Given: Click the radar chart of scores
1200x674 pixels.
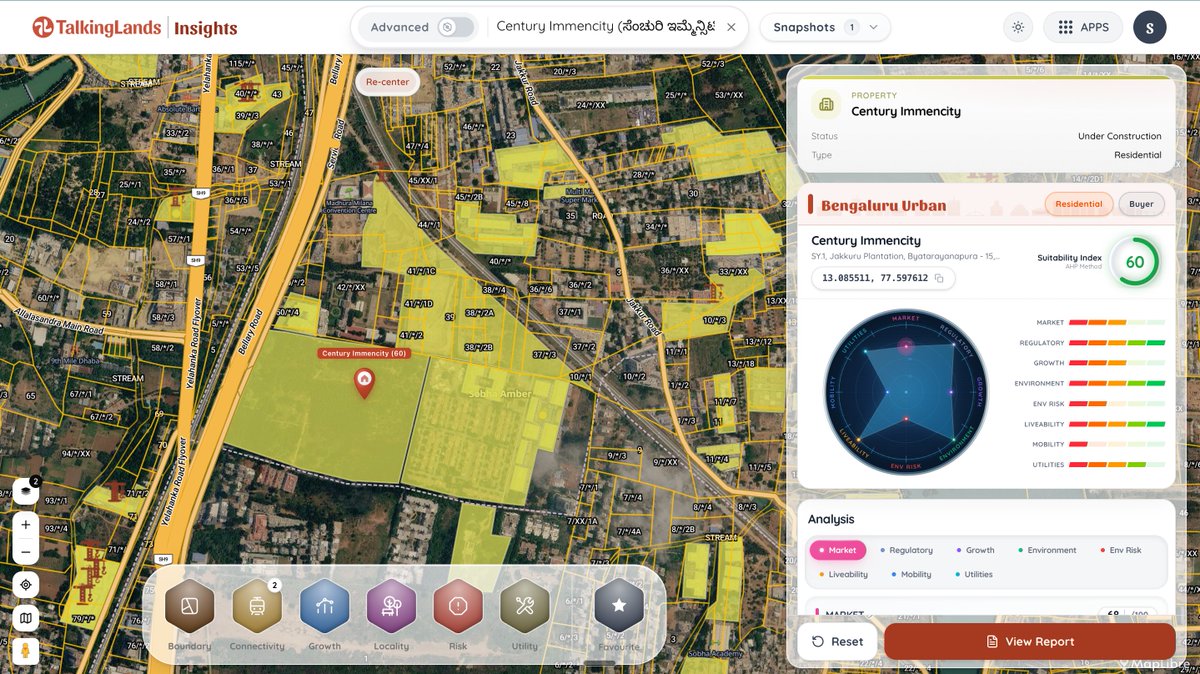Looking at the screenshot, I should click(905, 390).
